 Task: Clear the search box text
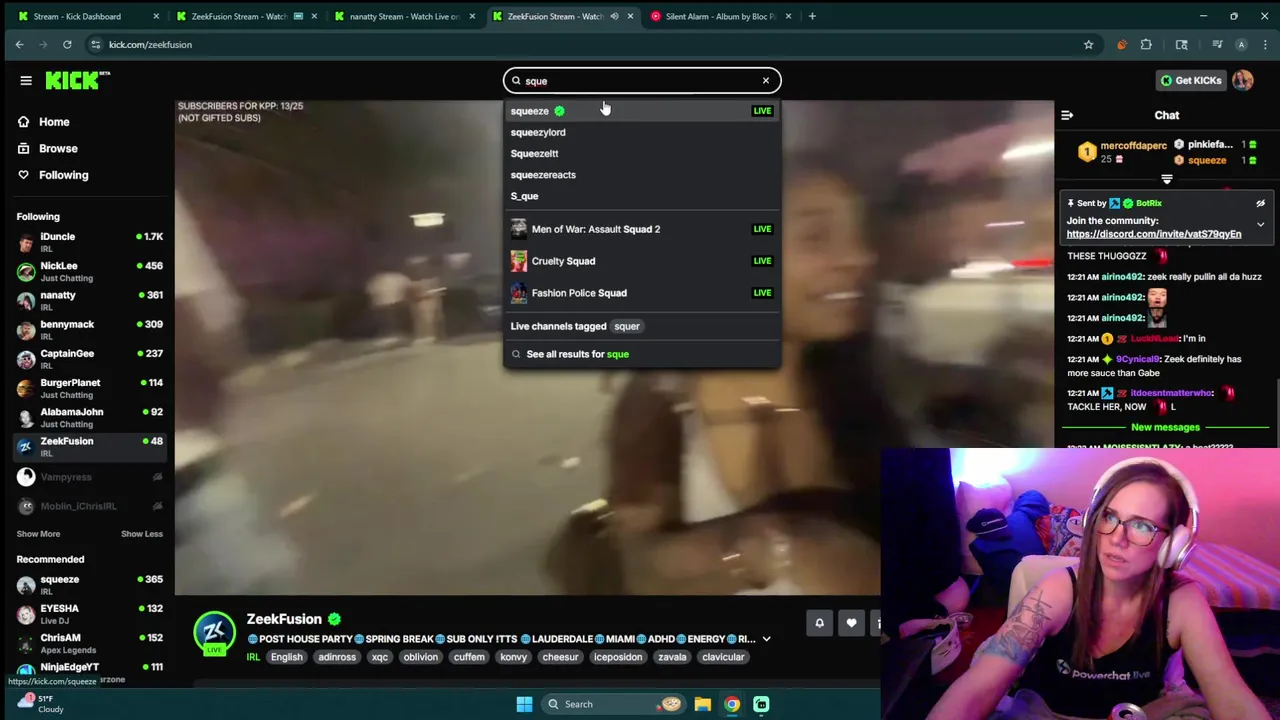pos(766,81)
